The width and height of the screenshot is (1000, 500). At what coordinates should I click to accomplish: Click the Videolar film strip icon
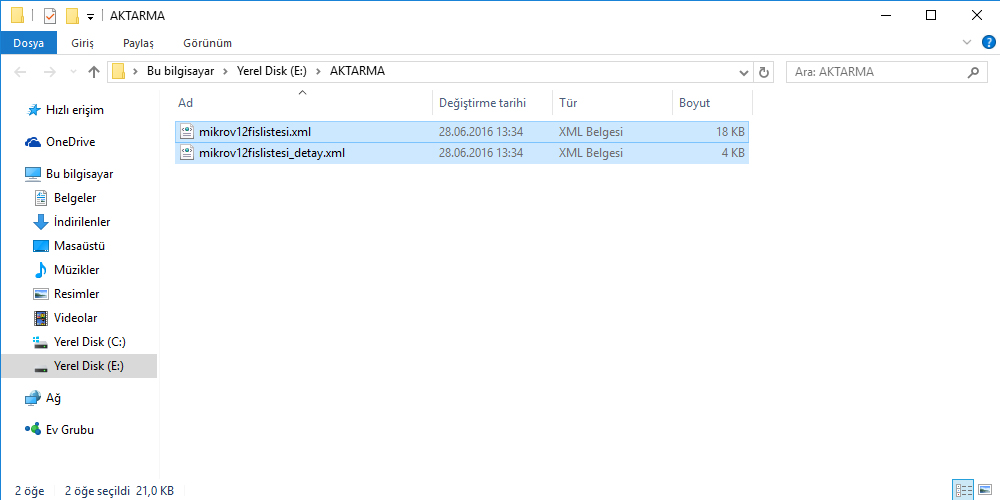tap(41, 318)
